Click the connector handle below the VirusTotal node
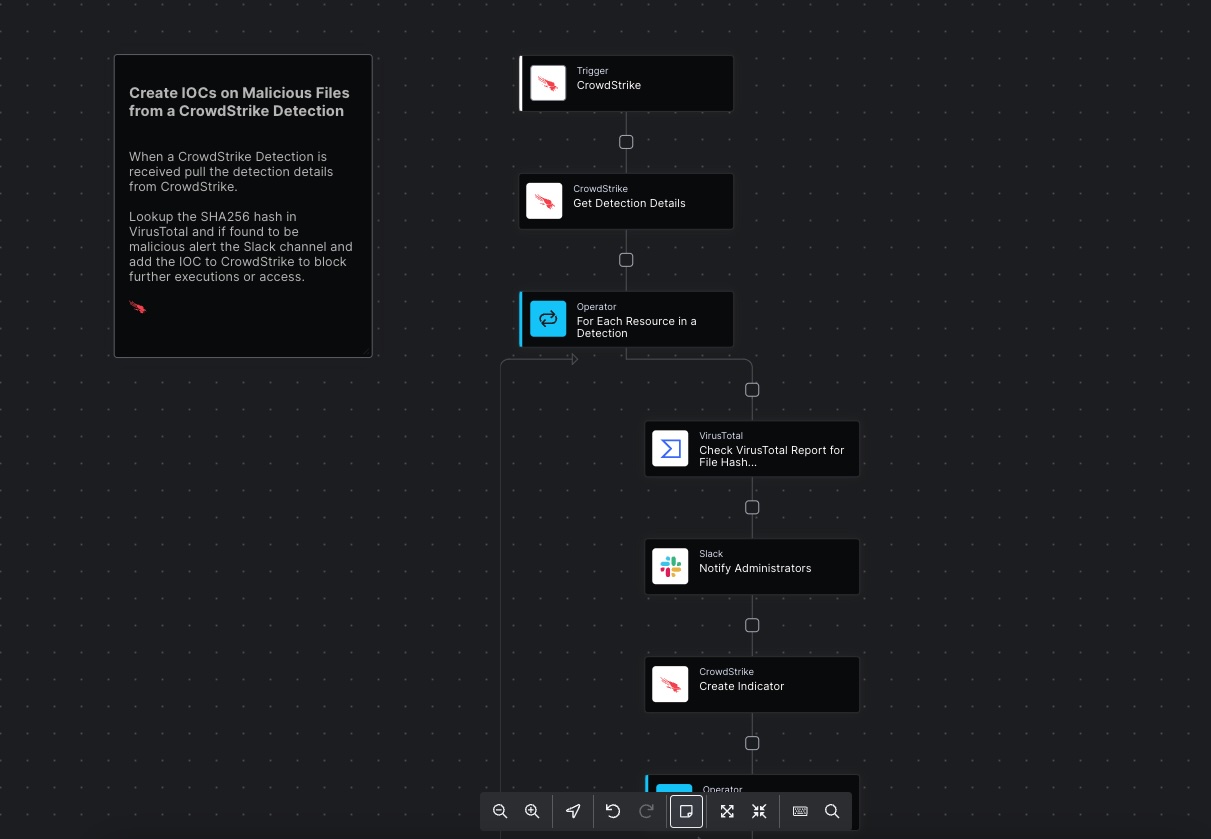Screen dimensions: 1211x839 coord(752,507)
